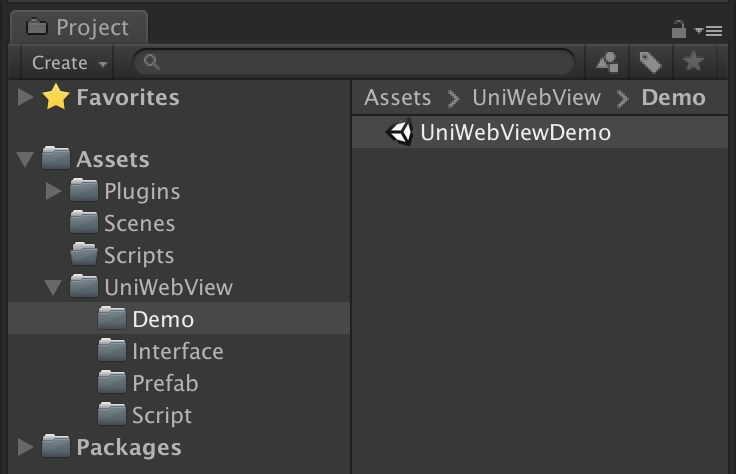Select the Scenes folder

pos(138,223)
